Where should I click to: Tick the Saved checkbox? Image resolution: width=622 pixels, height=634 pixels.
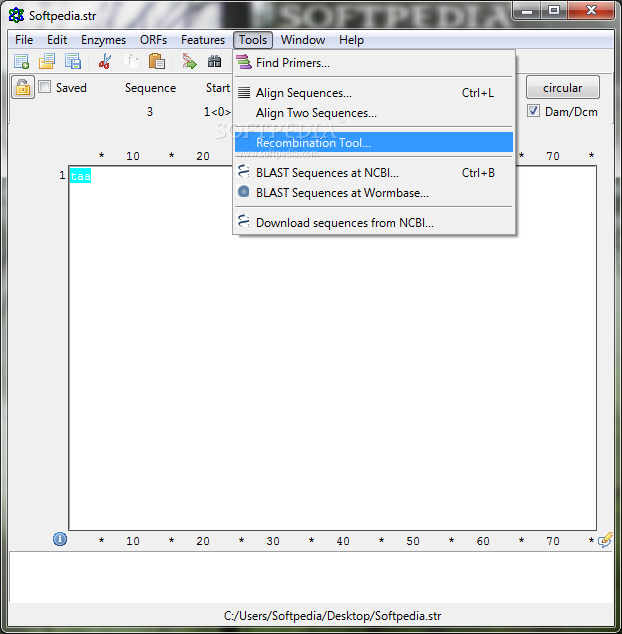[x=44, y=87]
